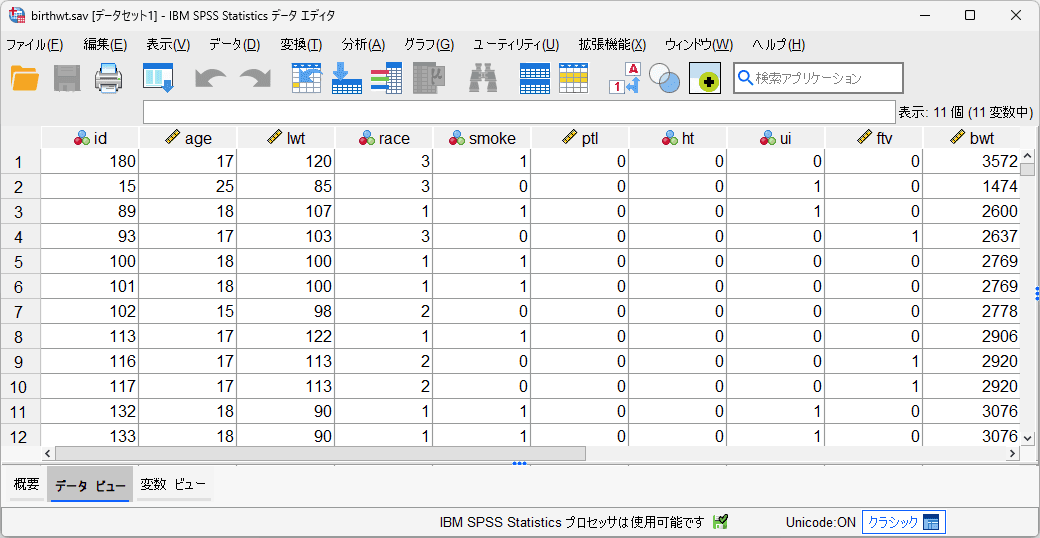Click the Insert variable icon
Image resolution: width=1040 pixels, height=538 pixels.
coord(574,78)
